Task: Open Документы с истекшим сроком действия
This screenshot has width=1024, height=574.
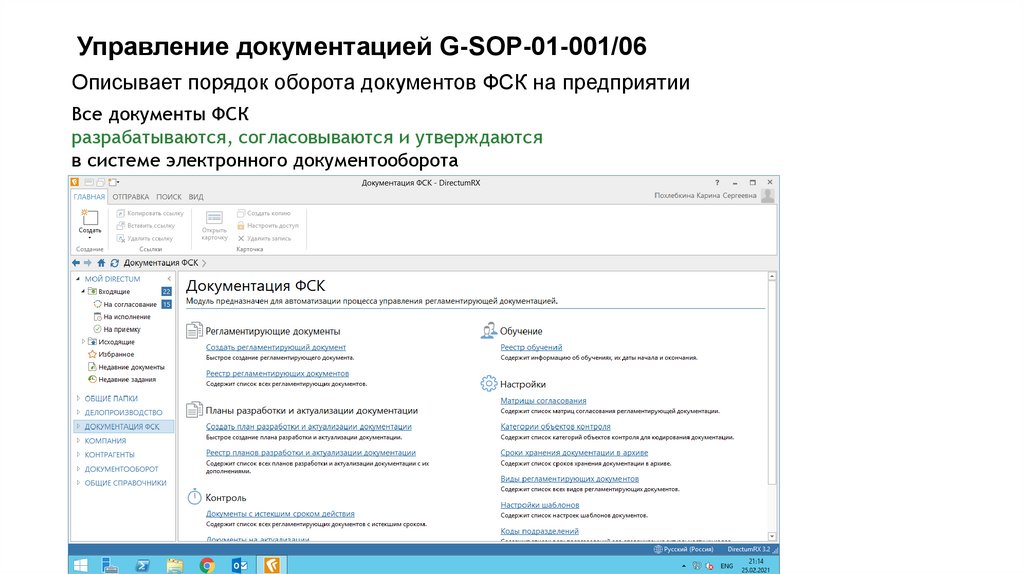Action: (x=280, y=514)
